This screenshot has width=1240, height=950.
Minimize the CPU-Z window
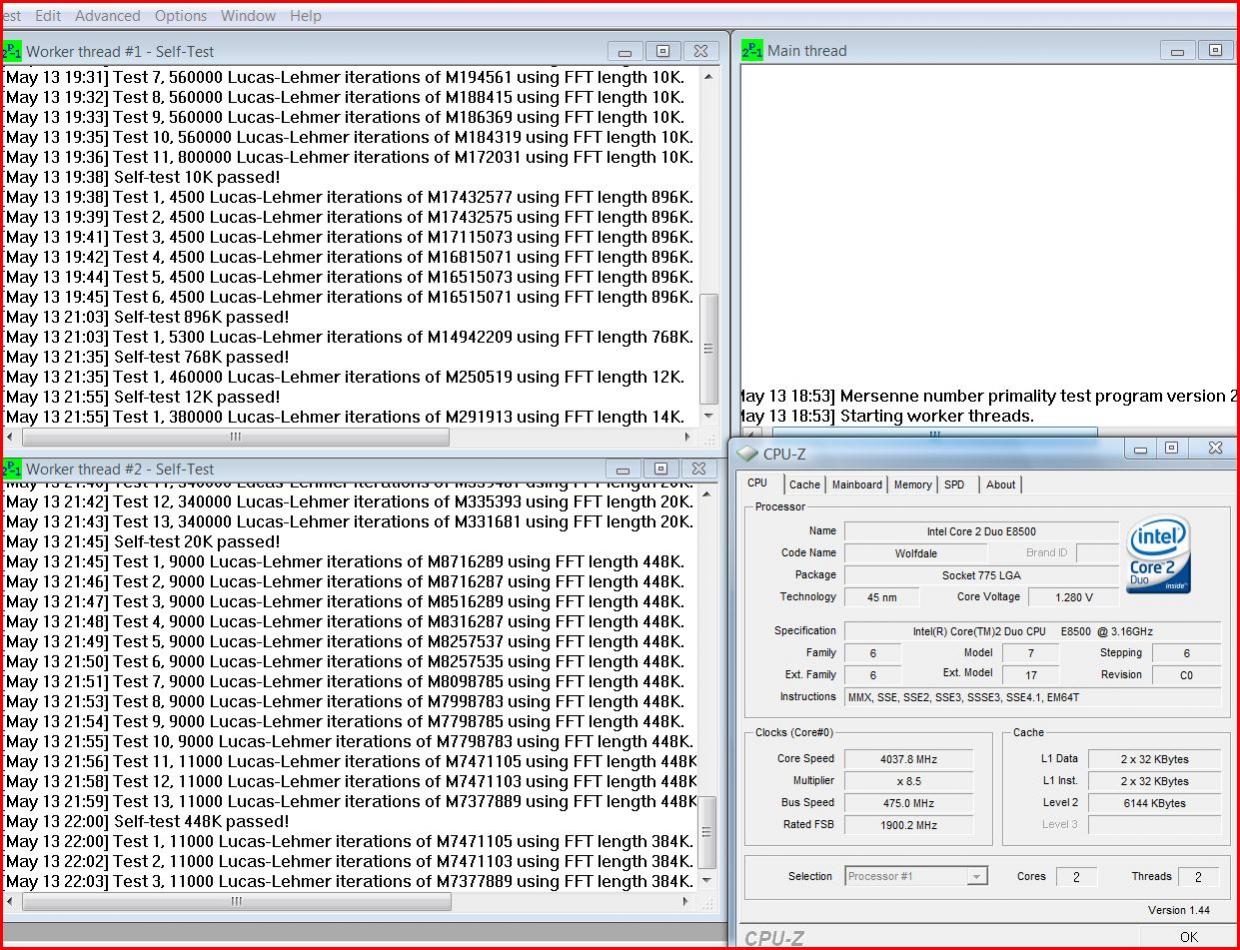coord(1140,449)
